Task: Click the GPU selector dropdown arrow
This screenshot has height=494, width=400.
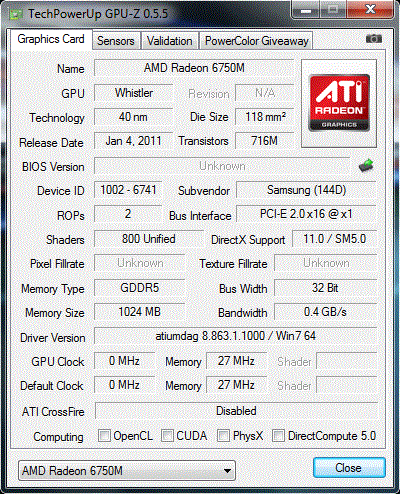Action: click(227, 471)
